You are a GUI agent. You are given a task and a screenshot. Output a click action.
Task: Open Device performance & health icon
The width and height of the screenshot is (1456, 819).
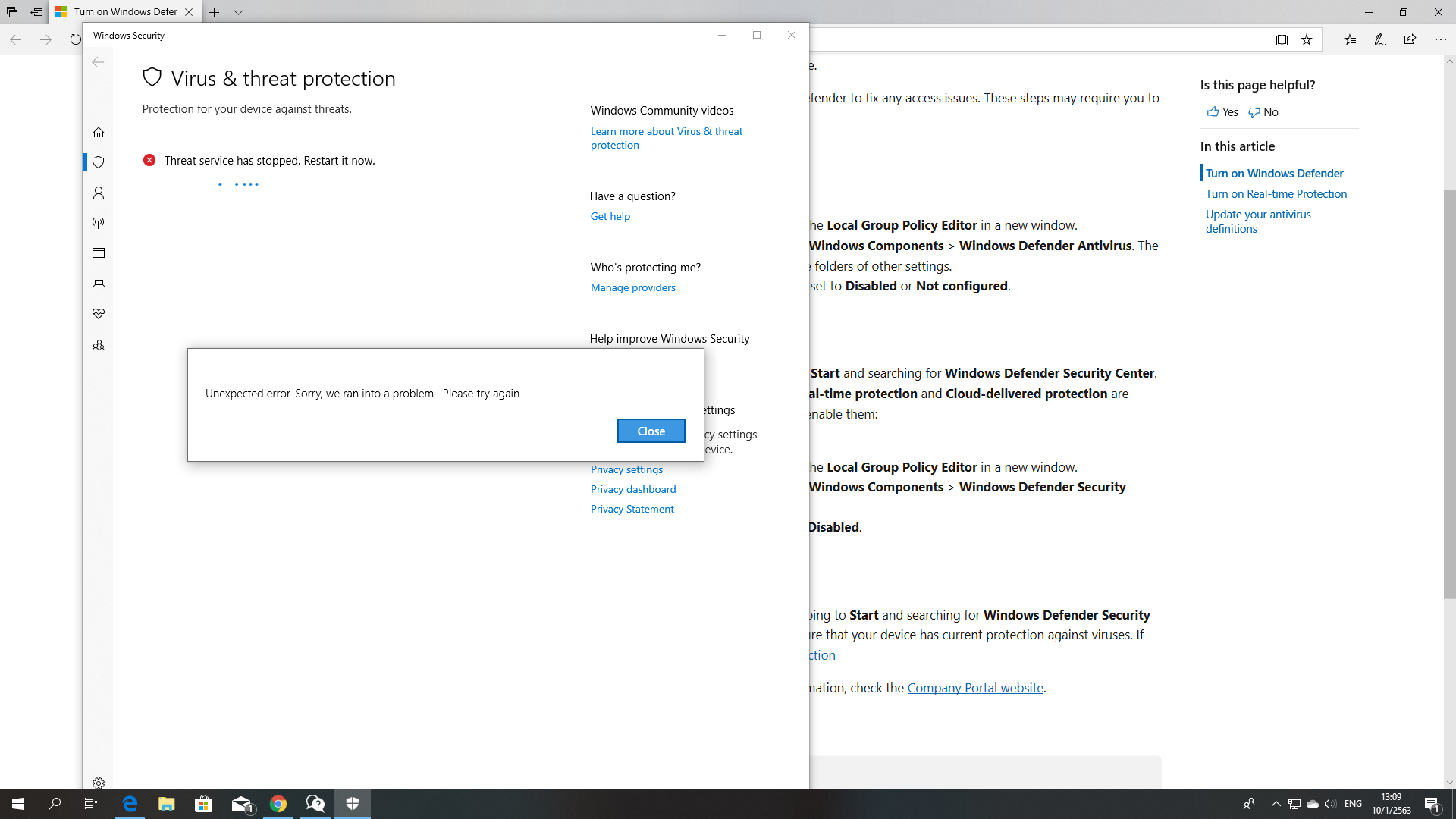tap(99, 314)
